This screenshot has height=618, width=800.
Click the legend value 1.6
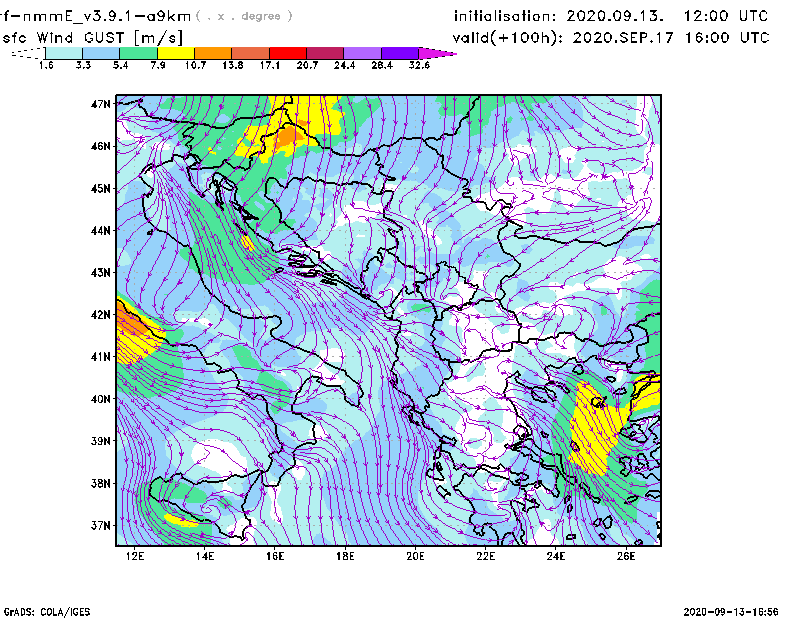[x=46, y=65]
